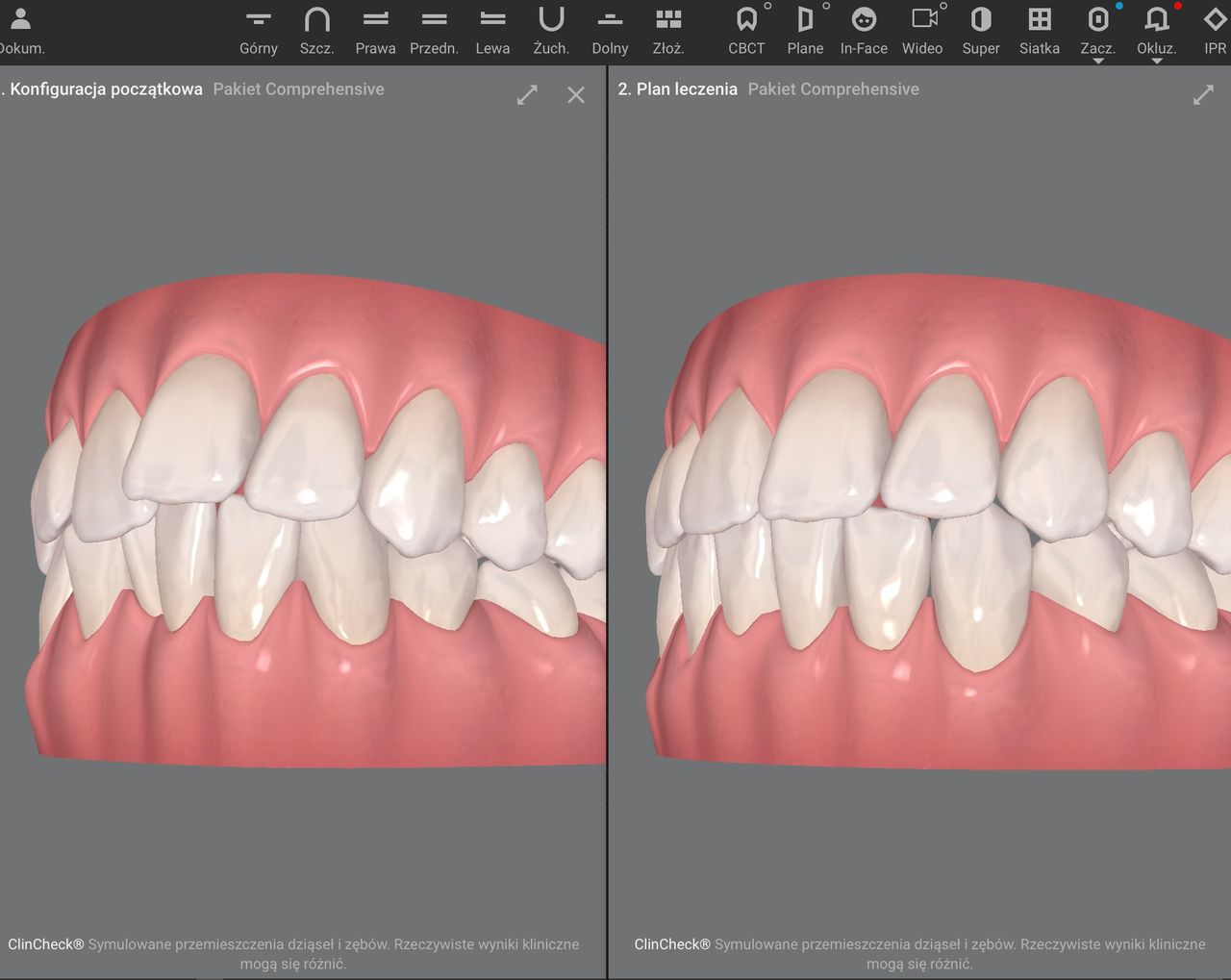Select the Dolny lower arch view
The width and height of the screenshot is (1231, 980).
[610, 30]
